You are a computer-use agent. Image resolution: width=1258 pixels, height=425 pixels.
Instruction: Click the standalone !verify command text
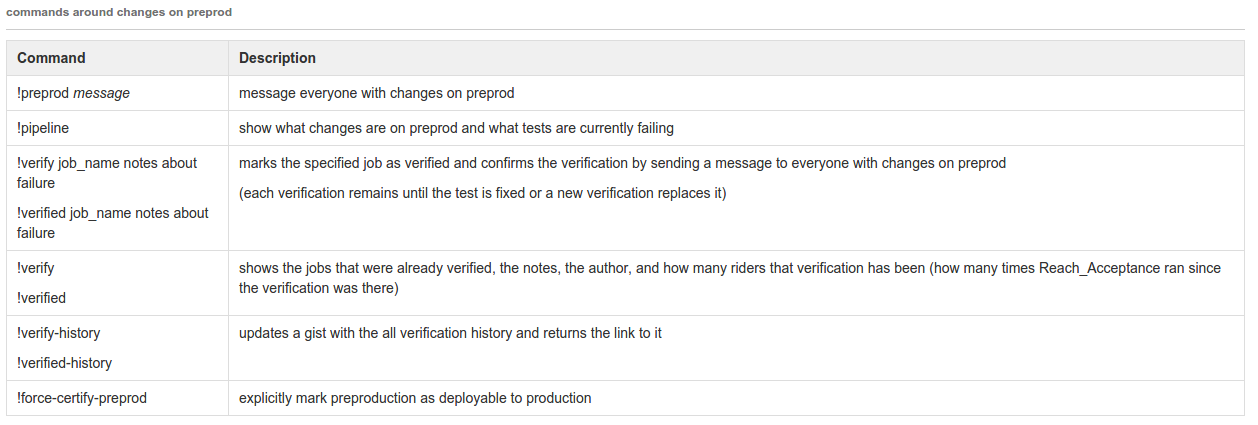(36, 268)
